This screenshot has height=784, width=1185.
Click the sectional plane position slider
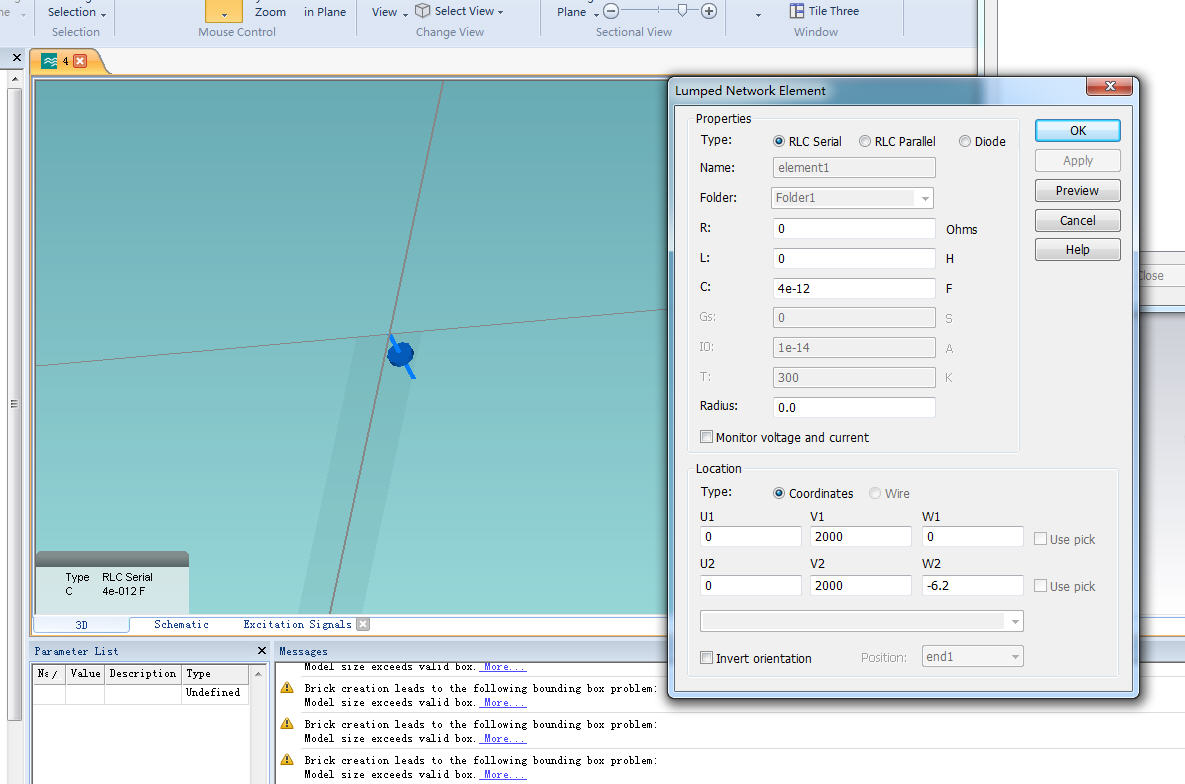(x=682, y=11)
